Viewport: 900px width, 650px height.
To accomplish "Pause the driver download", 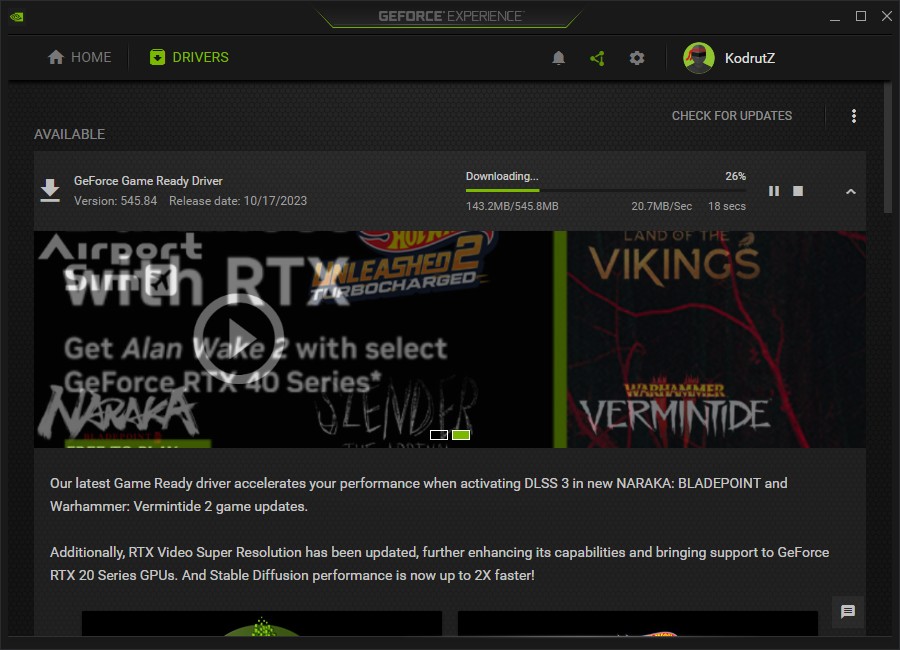I will pos(774,191).
